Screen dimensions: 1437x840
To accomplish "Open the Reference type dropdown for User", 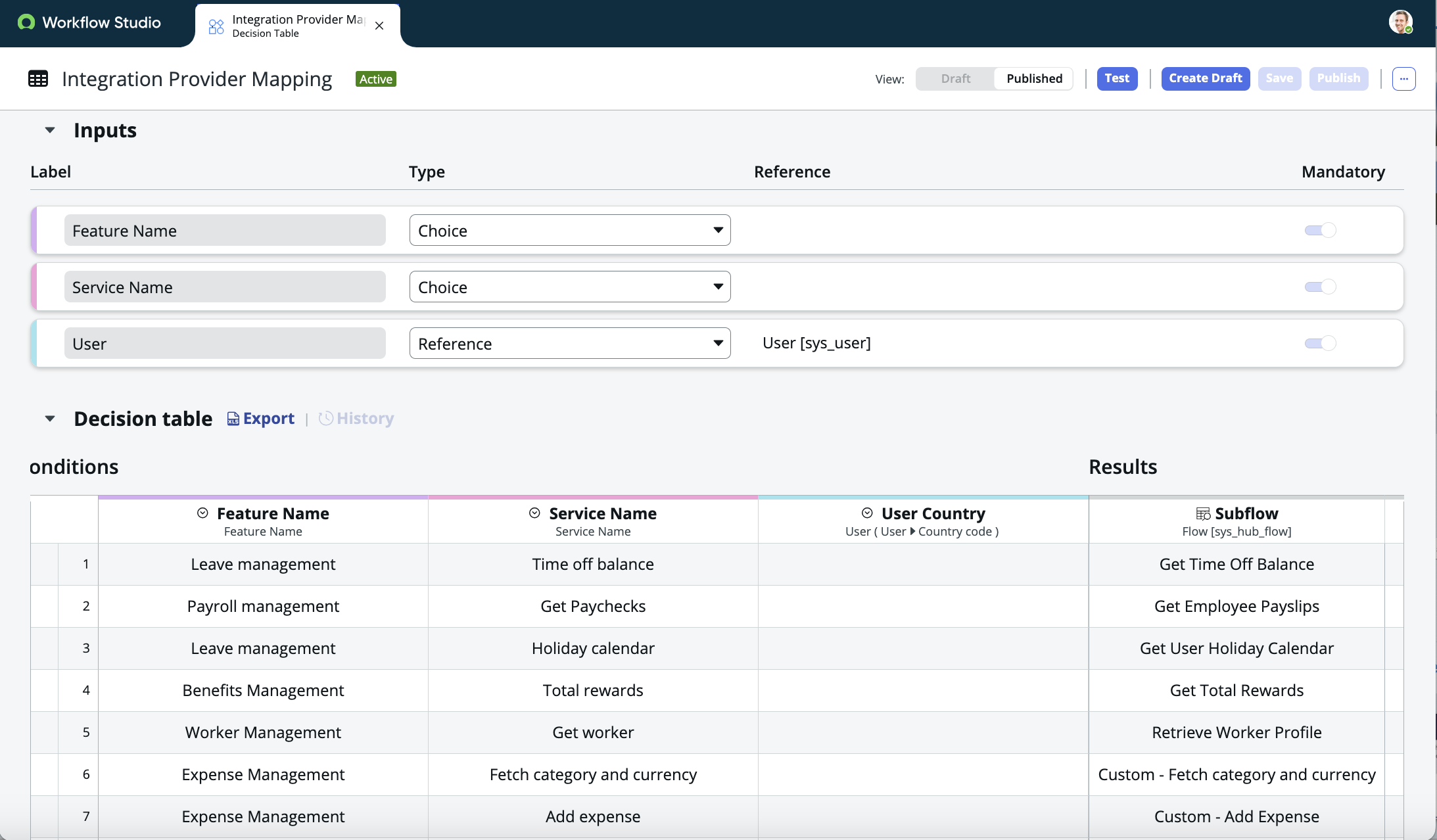I will [570, 343].
